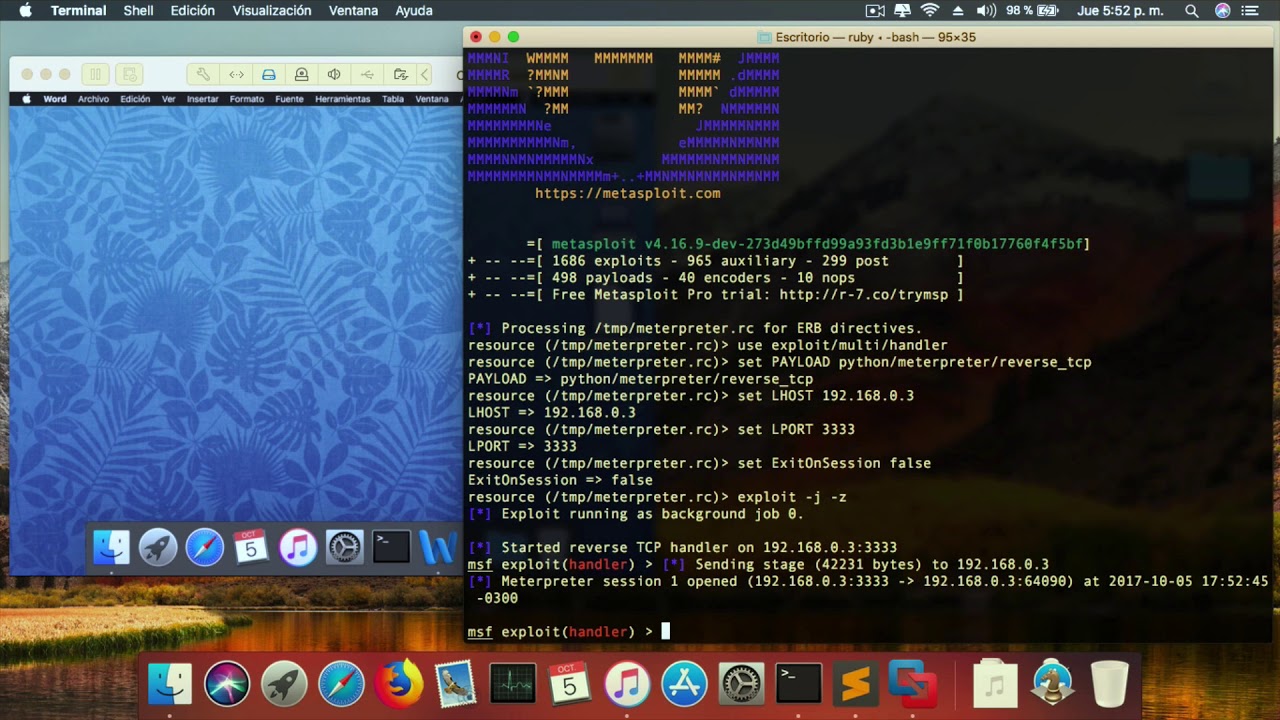1280x720 pixels.
Task: Open Shell menu in host menu bar
Action: tap(138, 11)
